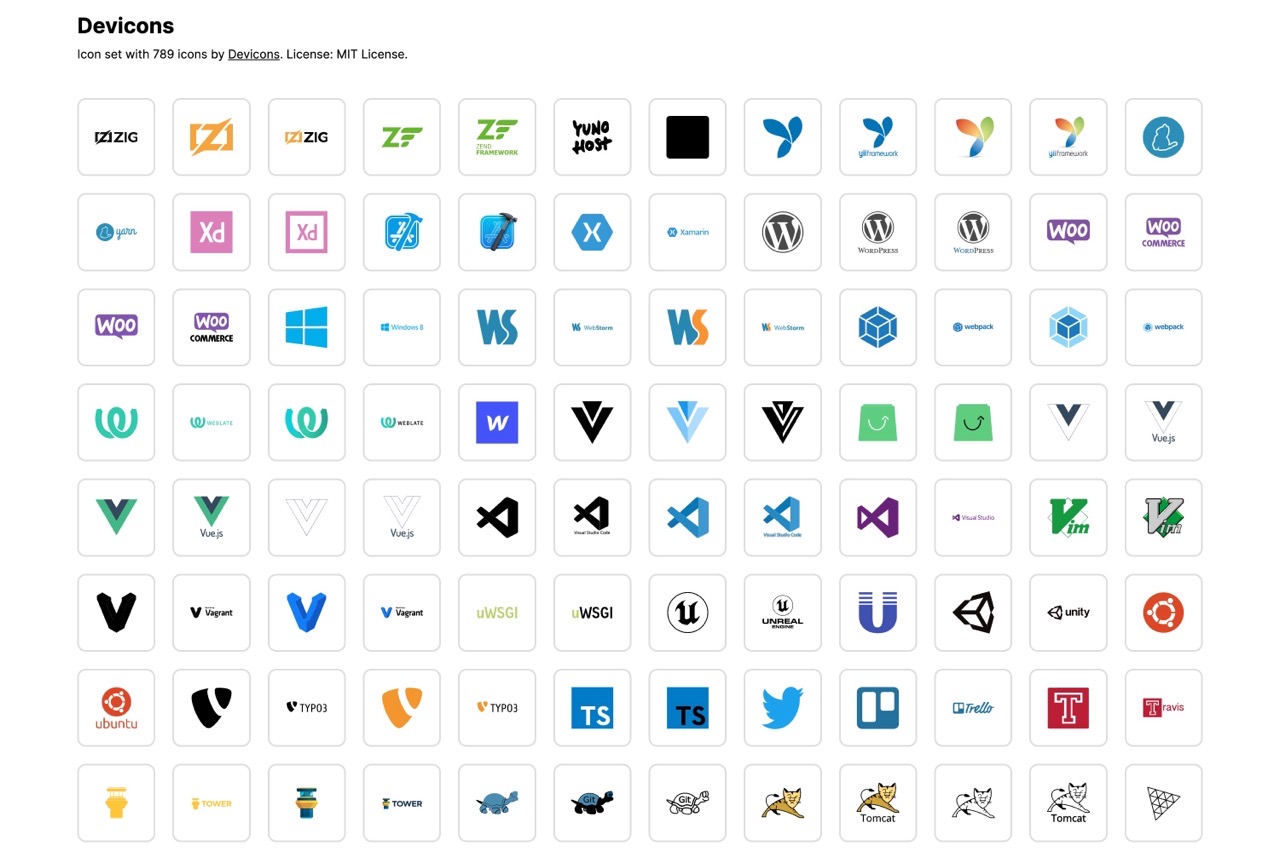Choose the TypeScript icon with black TS letters
This screenshot has height=852, width=1280.
pos(688,708)
